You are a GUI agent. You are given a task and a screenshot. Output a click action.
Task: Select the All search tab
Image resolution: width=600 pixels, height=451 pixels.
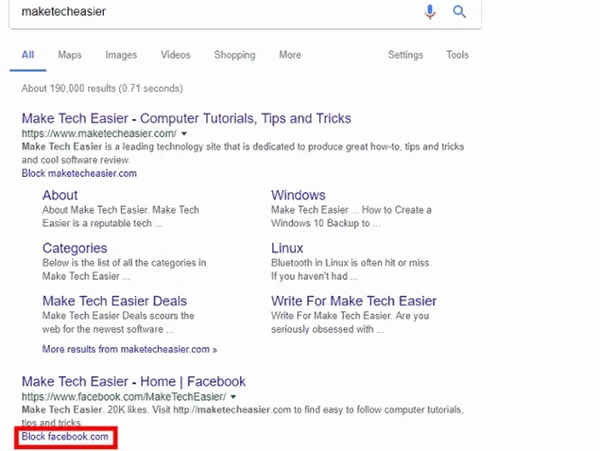pos(28,55)
